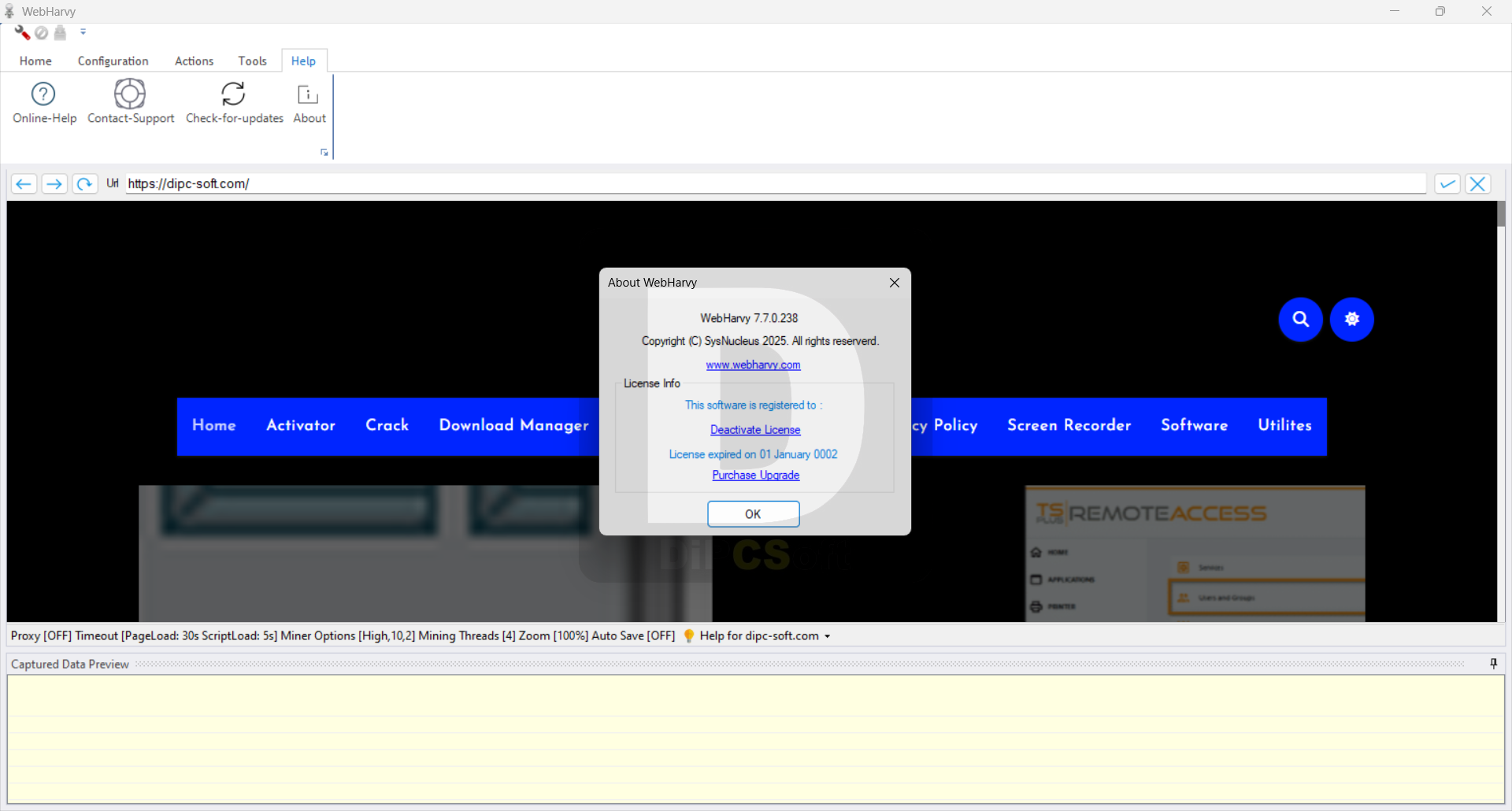Open Software in the webpage navigation

[x=1194, y=425]
